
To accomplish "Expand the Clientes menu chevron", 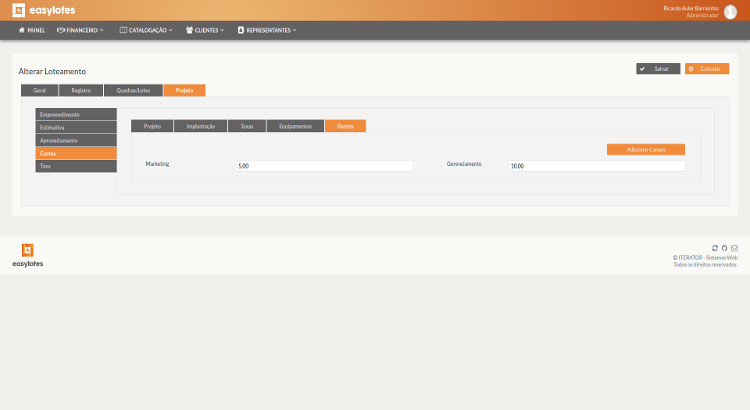I will [x=222, y=30].
